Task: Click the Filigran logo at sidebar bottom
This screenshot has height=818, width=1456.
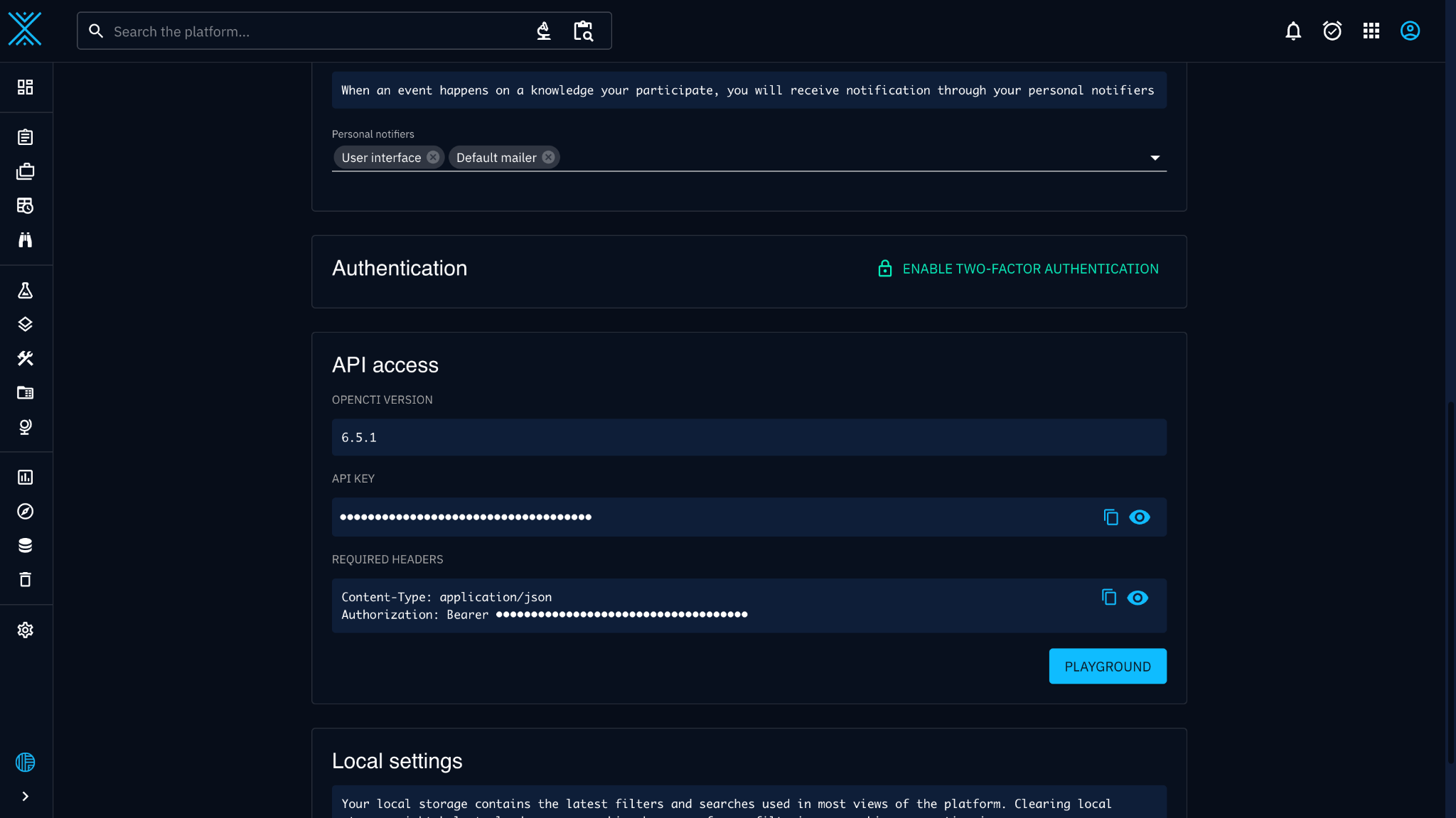Action: tap(26, 762)
